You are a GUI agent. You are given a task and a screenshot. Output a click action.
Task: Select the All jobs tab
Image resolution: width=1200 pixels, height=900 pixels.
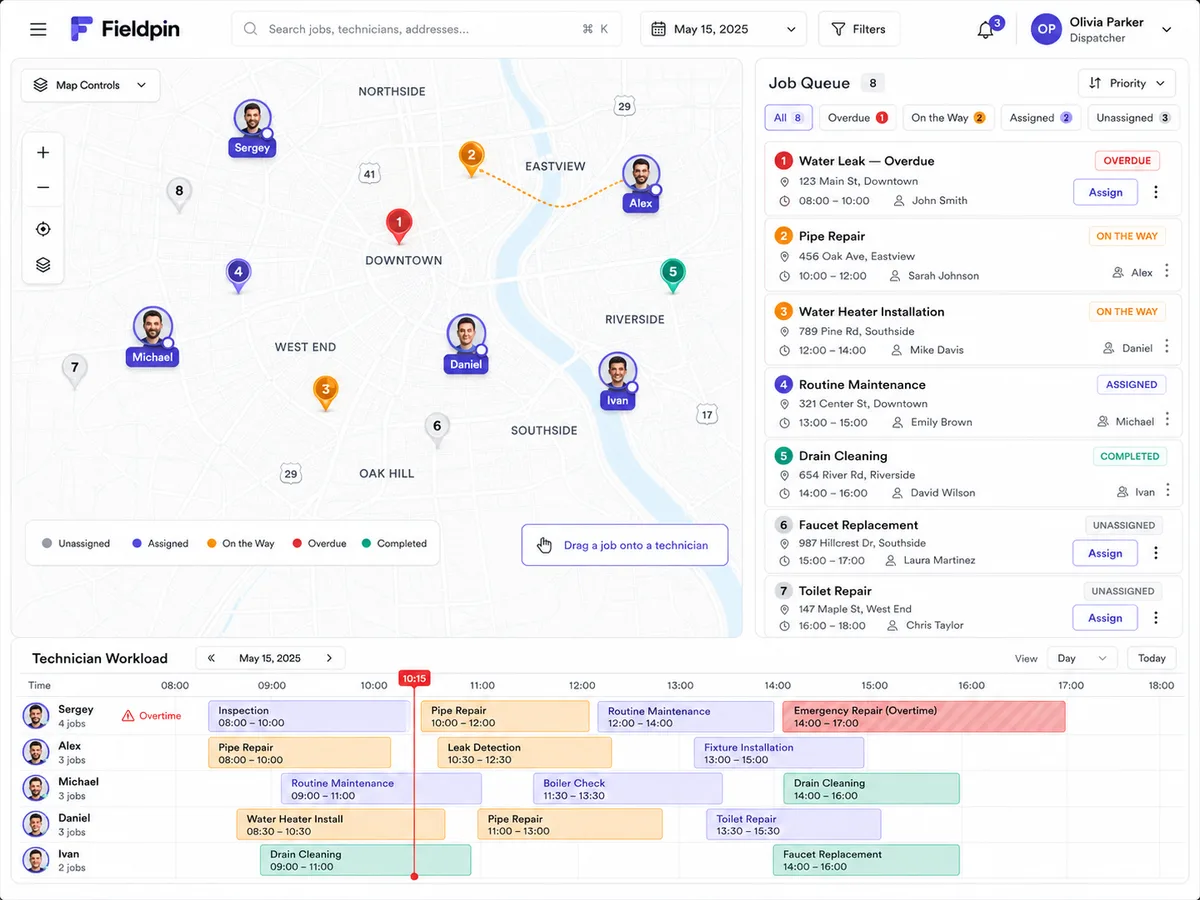click(788, 118)
